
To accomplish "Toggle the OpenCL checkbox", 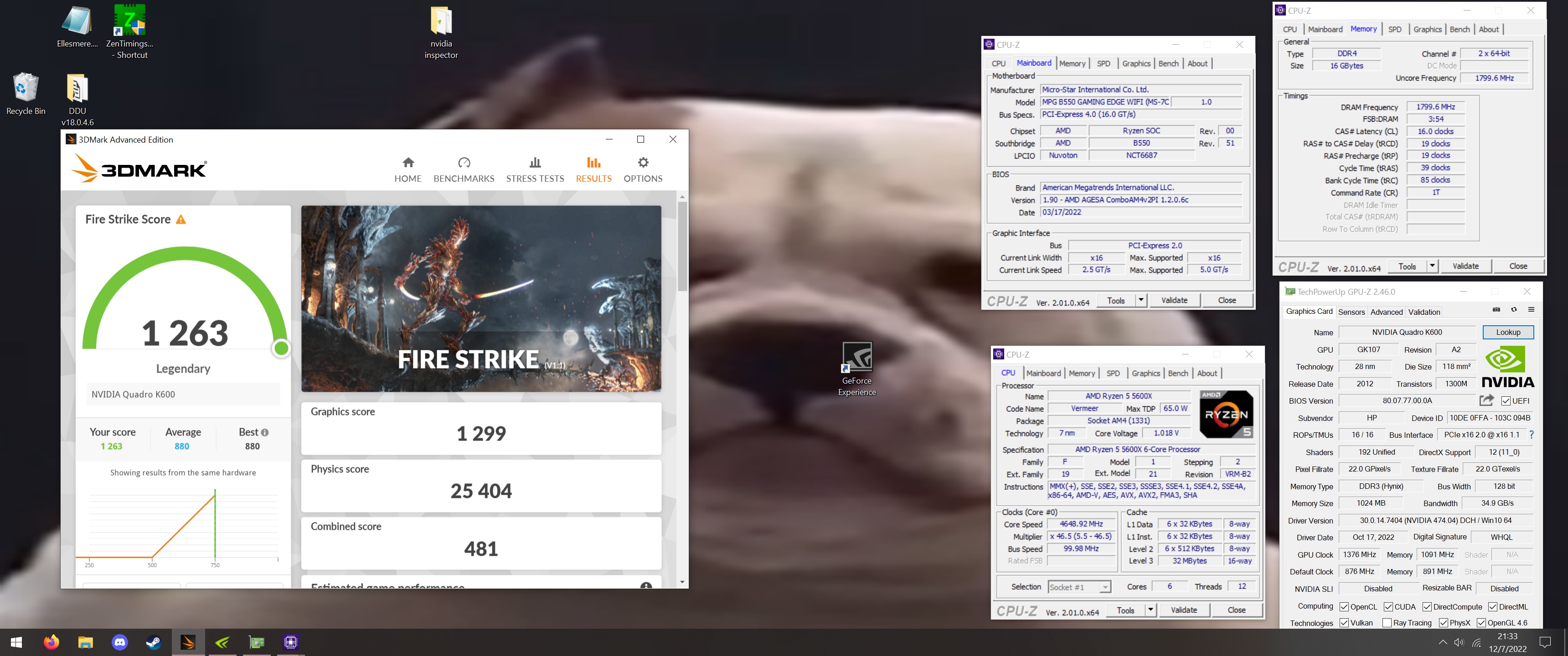I will click(x=1344, y=607).
